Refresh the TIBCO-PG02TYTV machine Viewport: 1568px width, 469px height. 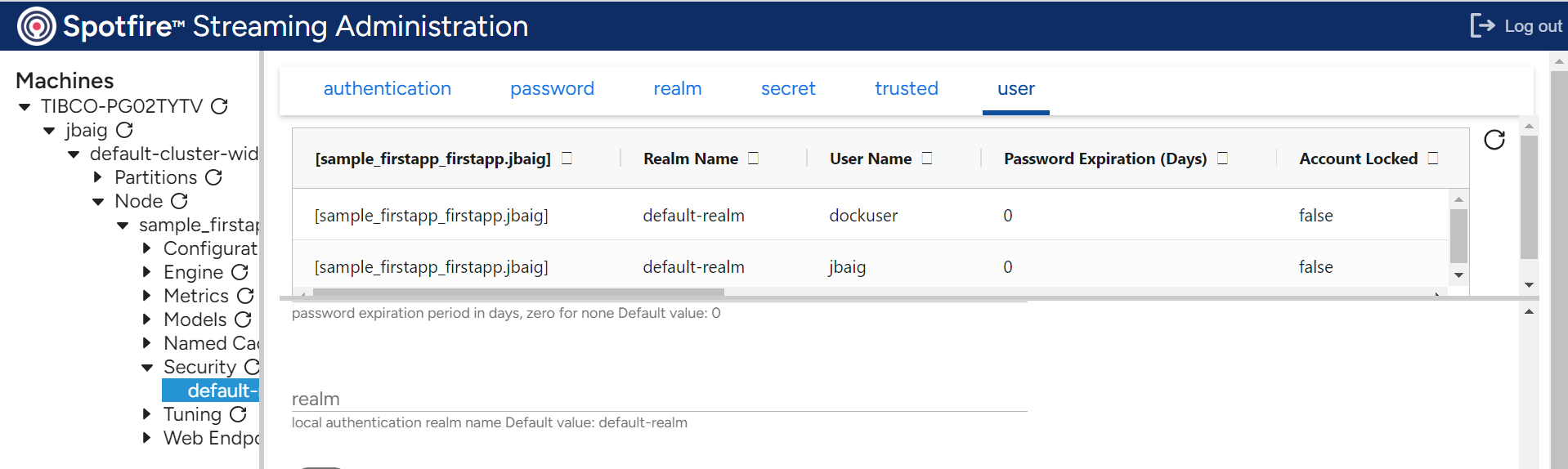tap(219, 106)
